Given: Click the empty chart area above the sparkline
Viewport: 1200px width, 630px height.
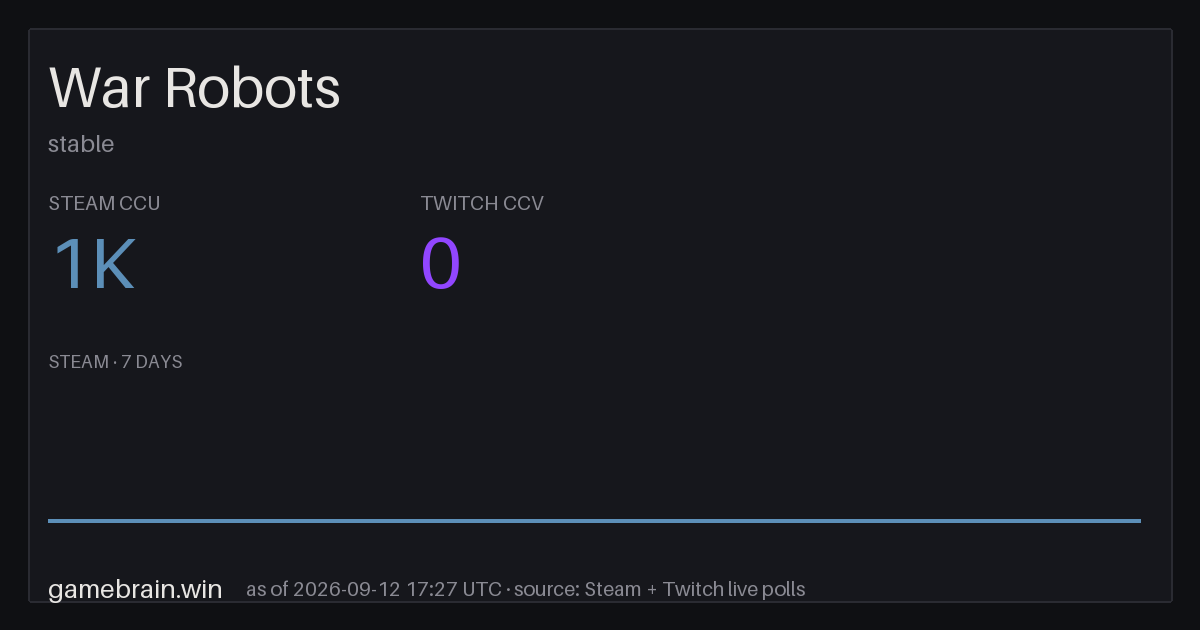Looking at the screenshot, I should 594,445.
